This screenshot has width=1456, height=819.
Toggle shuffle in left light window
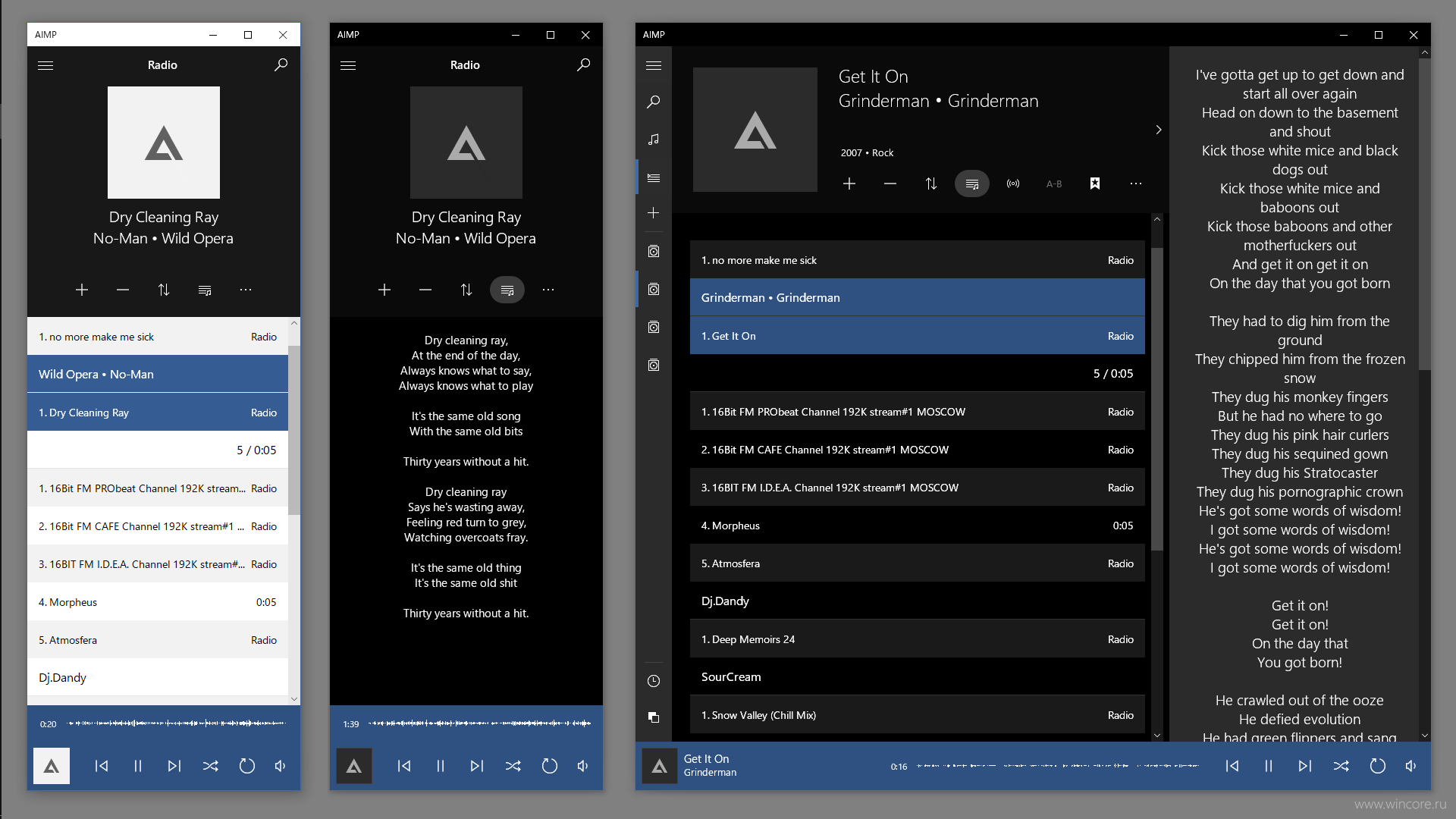[x=211, y=766]
